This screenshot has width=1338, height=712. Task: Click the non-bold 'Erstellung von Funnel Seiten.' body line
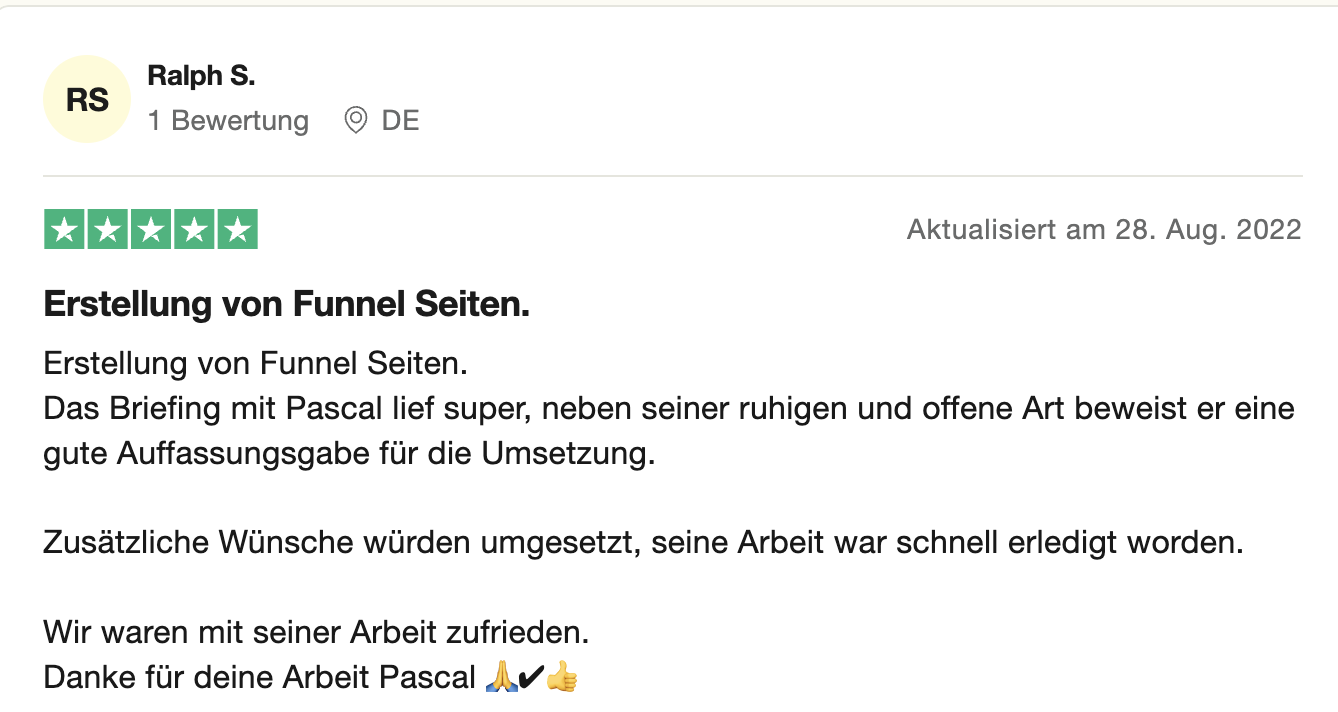click(256, 364)
